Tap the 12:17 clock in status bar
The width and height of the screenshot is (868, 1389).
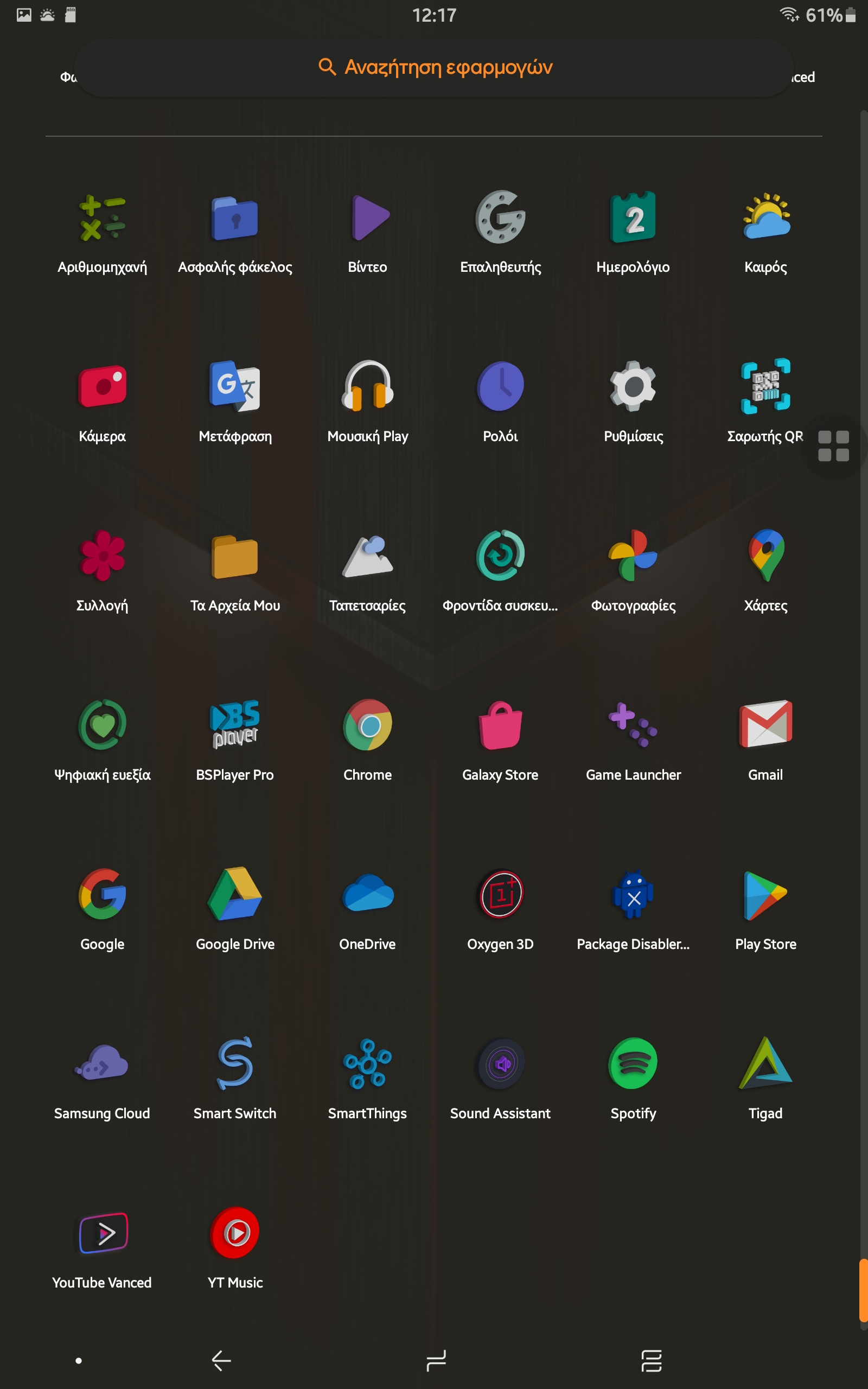(434, 15)
